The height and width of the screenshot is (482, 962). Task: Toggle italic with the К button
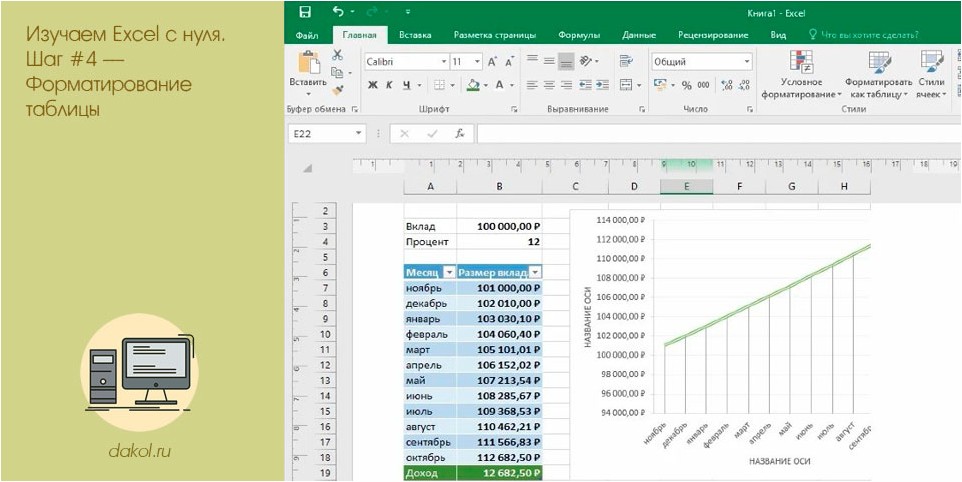[389, 85]
